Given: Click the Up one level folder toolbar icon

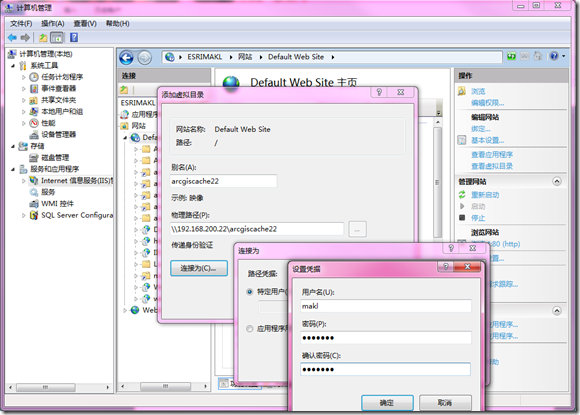Looking at the screenshot, I should click(x=43, y=38).
